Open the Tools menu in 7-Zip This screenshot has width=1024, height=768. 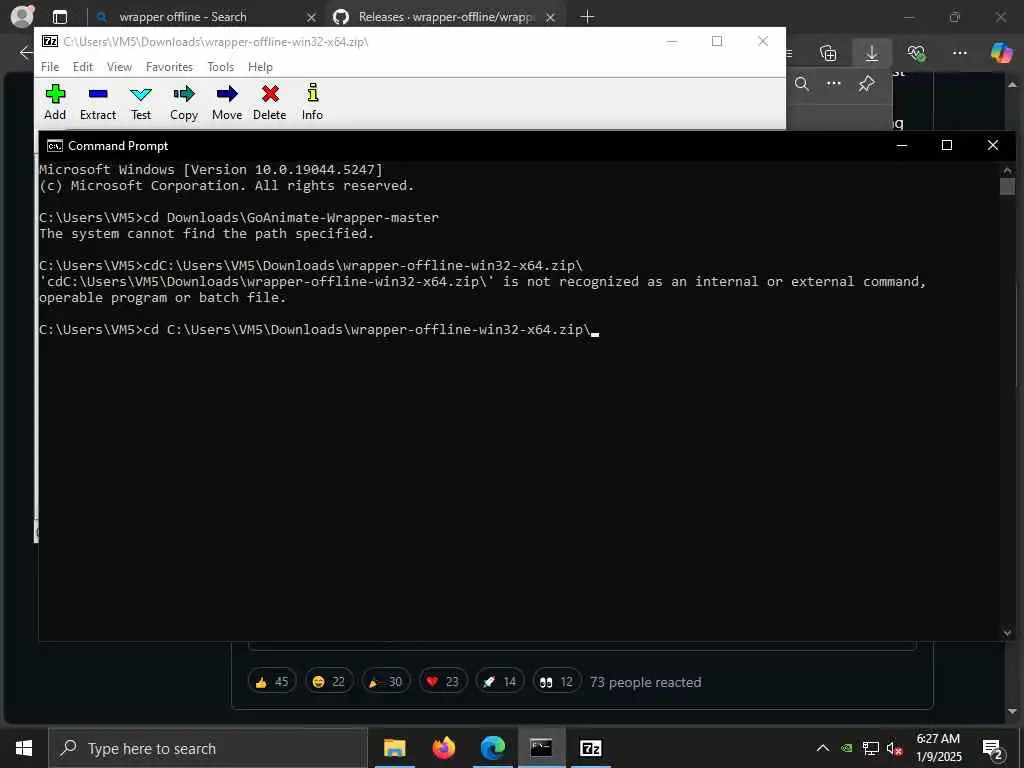(x=221, y=67)
